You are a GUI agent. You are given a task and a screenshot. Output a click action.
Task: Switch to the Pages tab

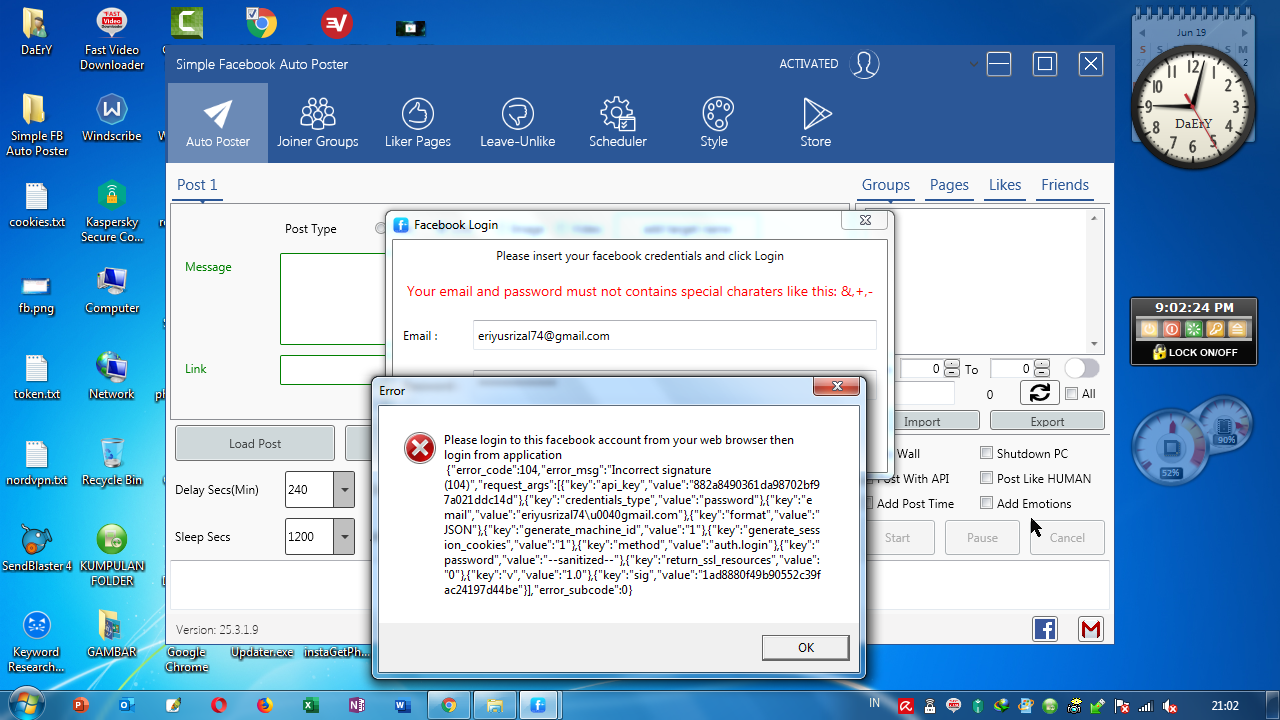pos(949,185)
